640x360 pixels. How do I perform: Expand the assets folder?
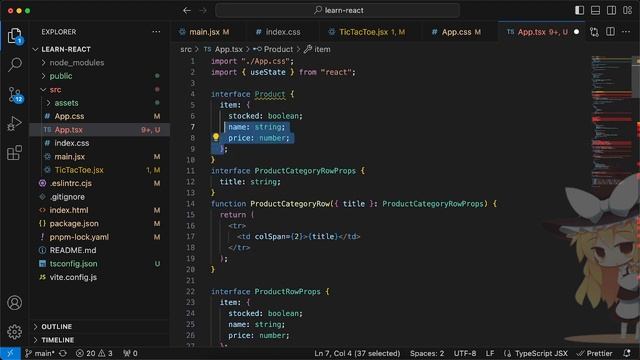pos(100,103)
